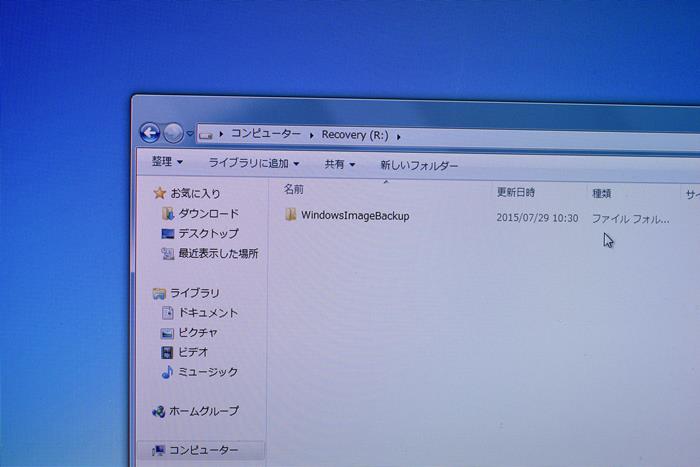Viewport: 700px width, 467px height.
Task: Open ドキュメント library
Action: (x=208, y=313)
